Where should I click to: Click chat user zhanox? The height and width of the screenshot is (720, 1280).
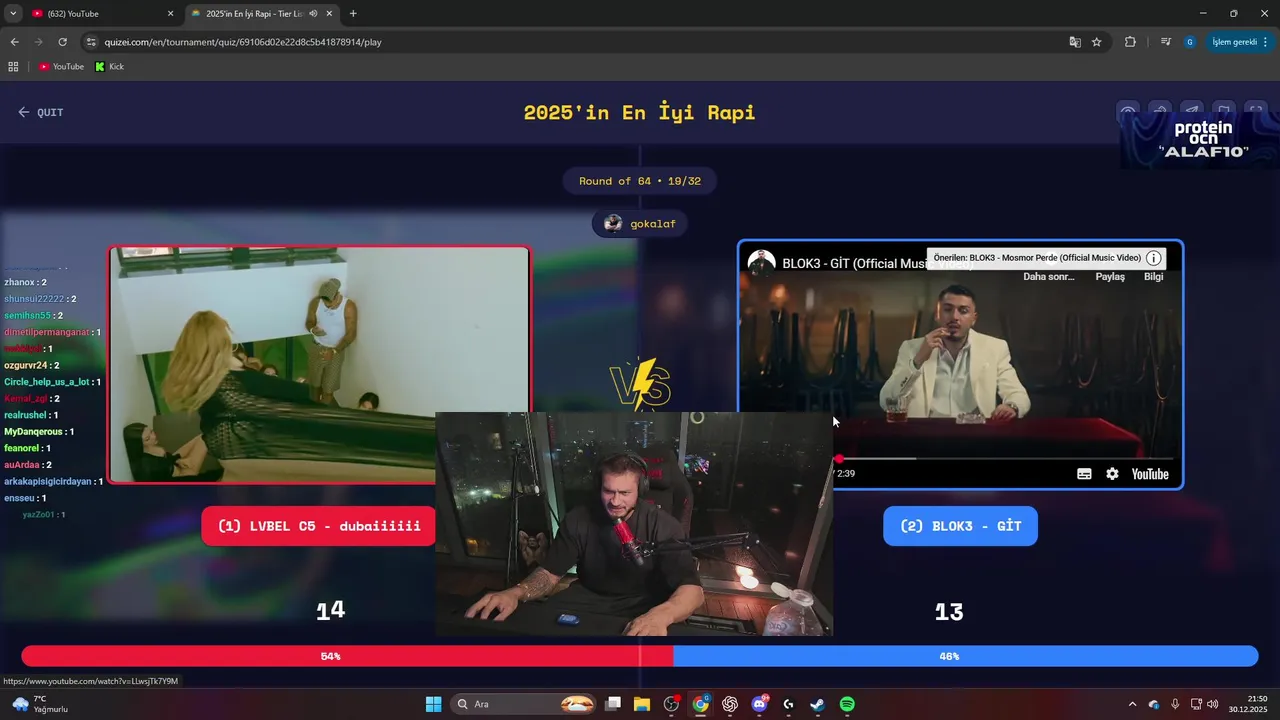pyautogui.click(x=19, y=283)
